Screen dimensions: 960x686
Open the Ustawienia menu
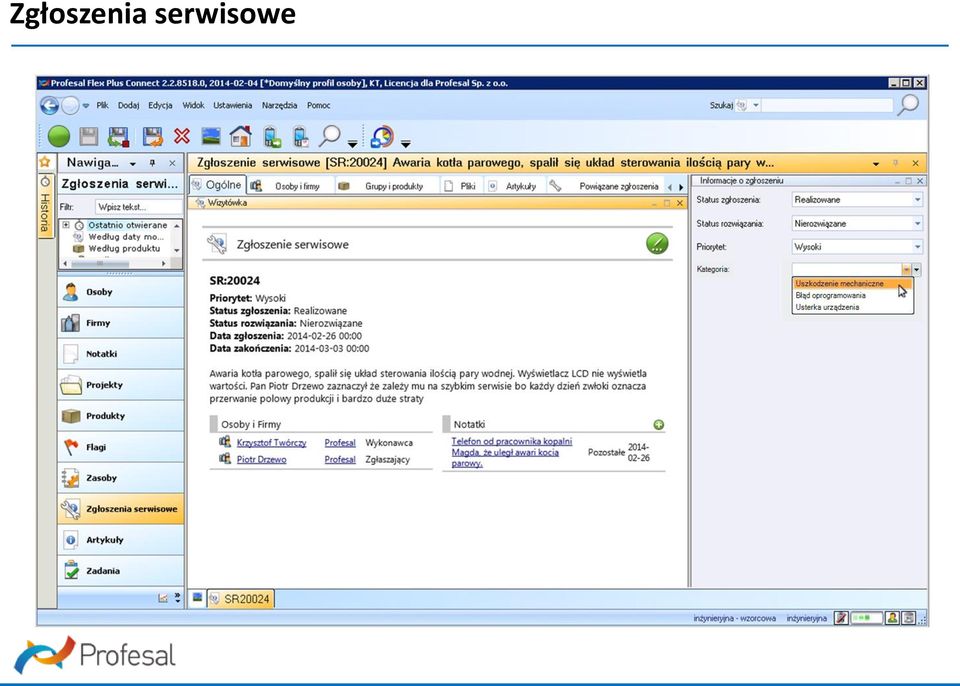[233, 105]
